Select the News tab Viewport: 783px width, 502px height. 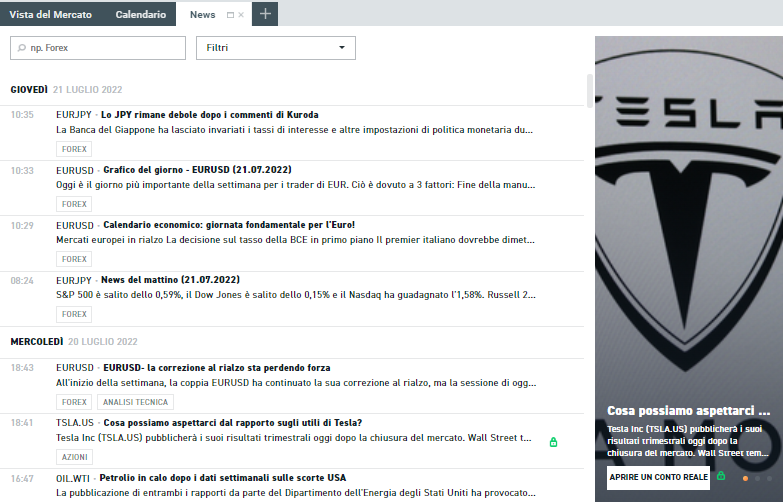202,15
